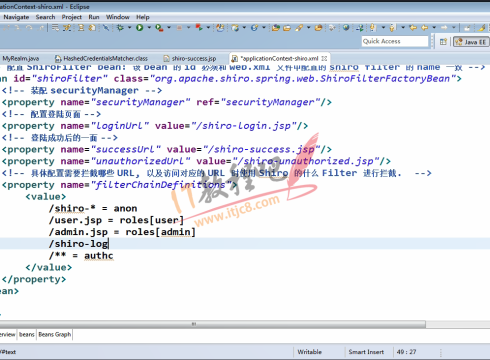Click the Quick Access search field

(395, 41)
